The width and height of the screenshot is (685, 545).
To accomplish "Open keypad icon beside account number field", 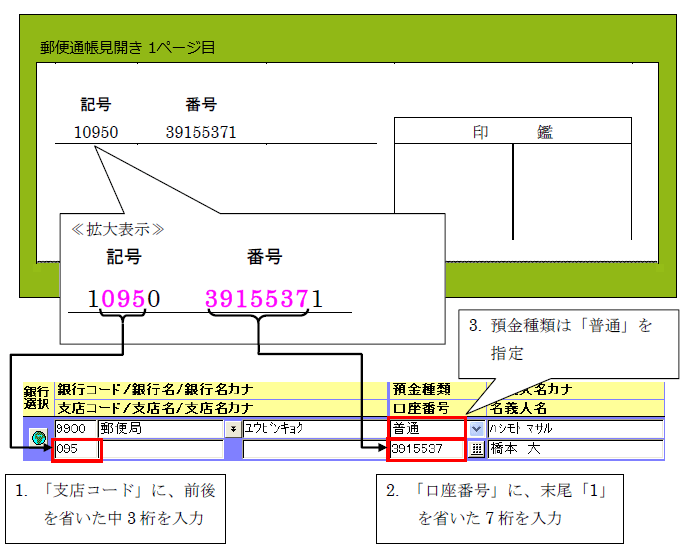I will [476, 449].
